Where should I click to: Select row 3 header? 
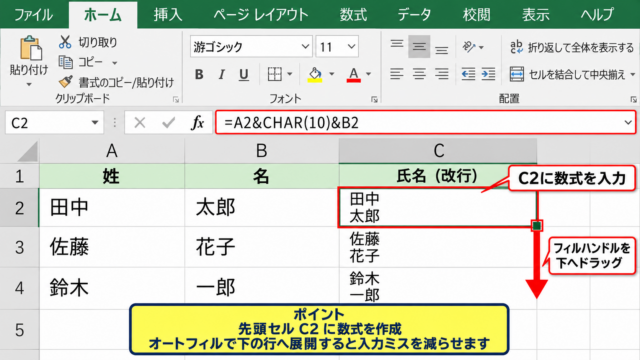[x=19, y=247]
